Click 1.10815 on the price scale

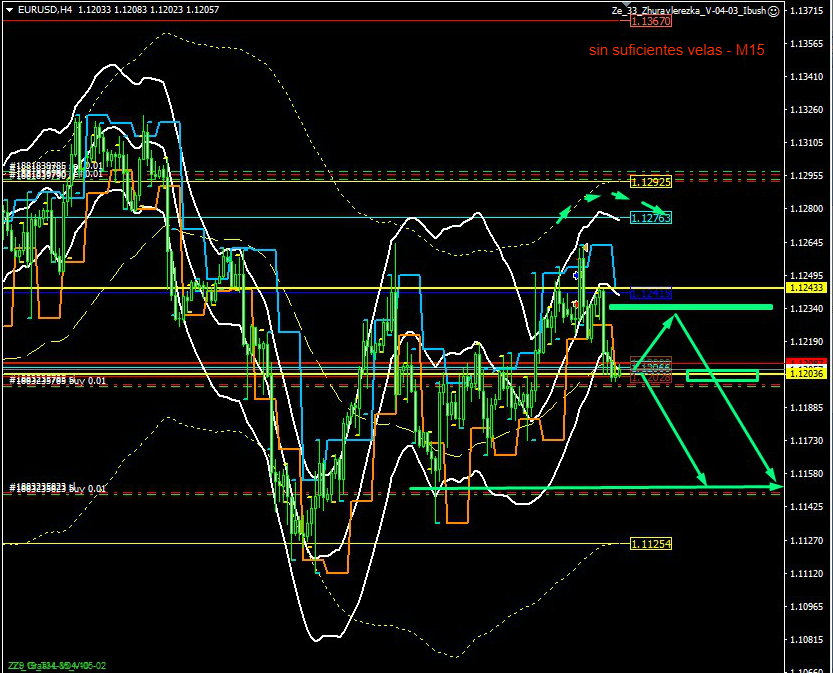806,639
